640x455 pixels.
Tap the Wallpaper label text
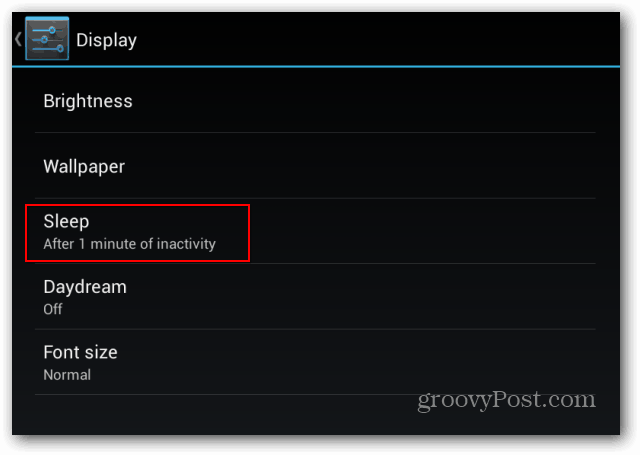point(84,166)
